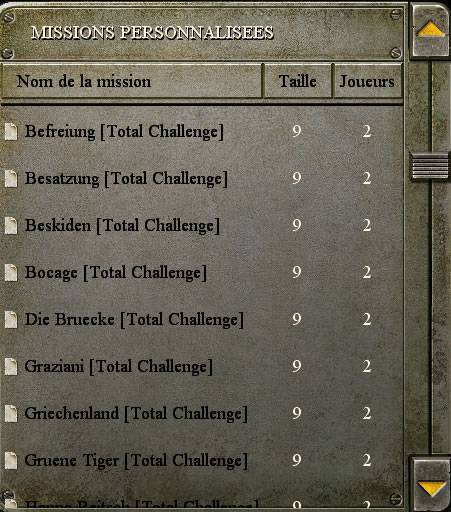451x512 pixels.
Task: Click the file icon next to Beskiden
Action: pyautogui.click(x=11, y=225)
